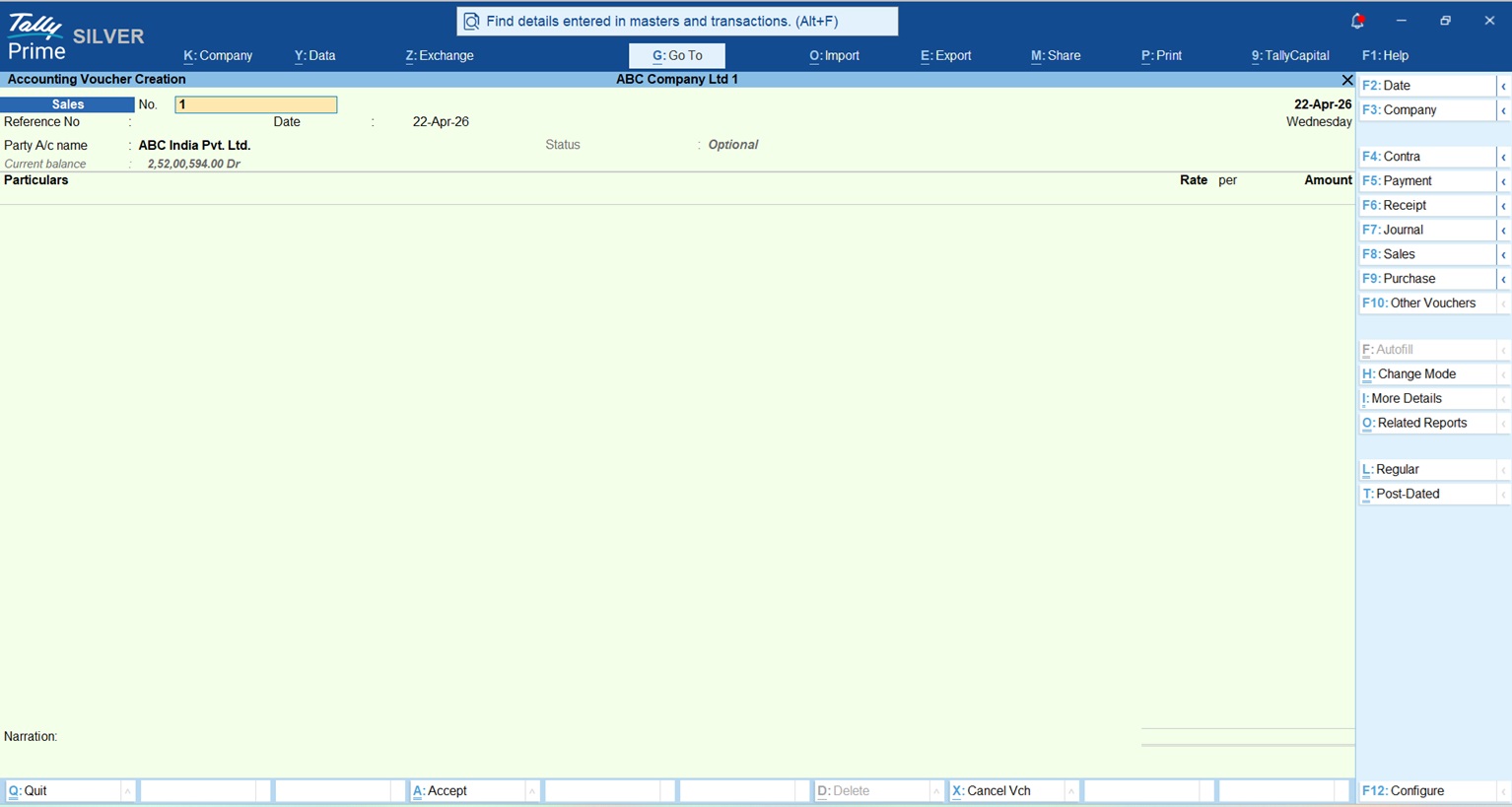The height and width of the screenshot is (807, 1512).
Task: Open I: More Details
Action: (1427, 399)
